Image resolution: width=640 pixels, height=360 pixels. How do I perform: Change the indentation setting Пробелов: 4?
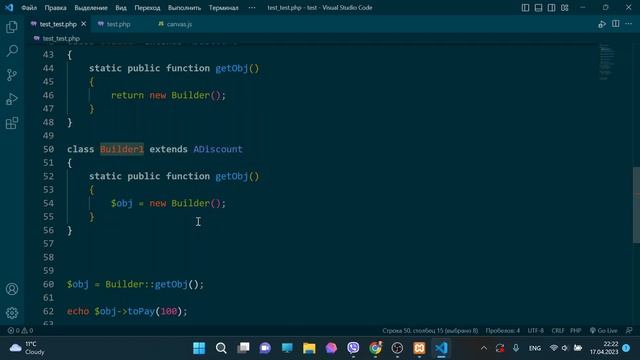(x=502, y=331)
